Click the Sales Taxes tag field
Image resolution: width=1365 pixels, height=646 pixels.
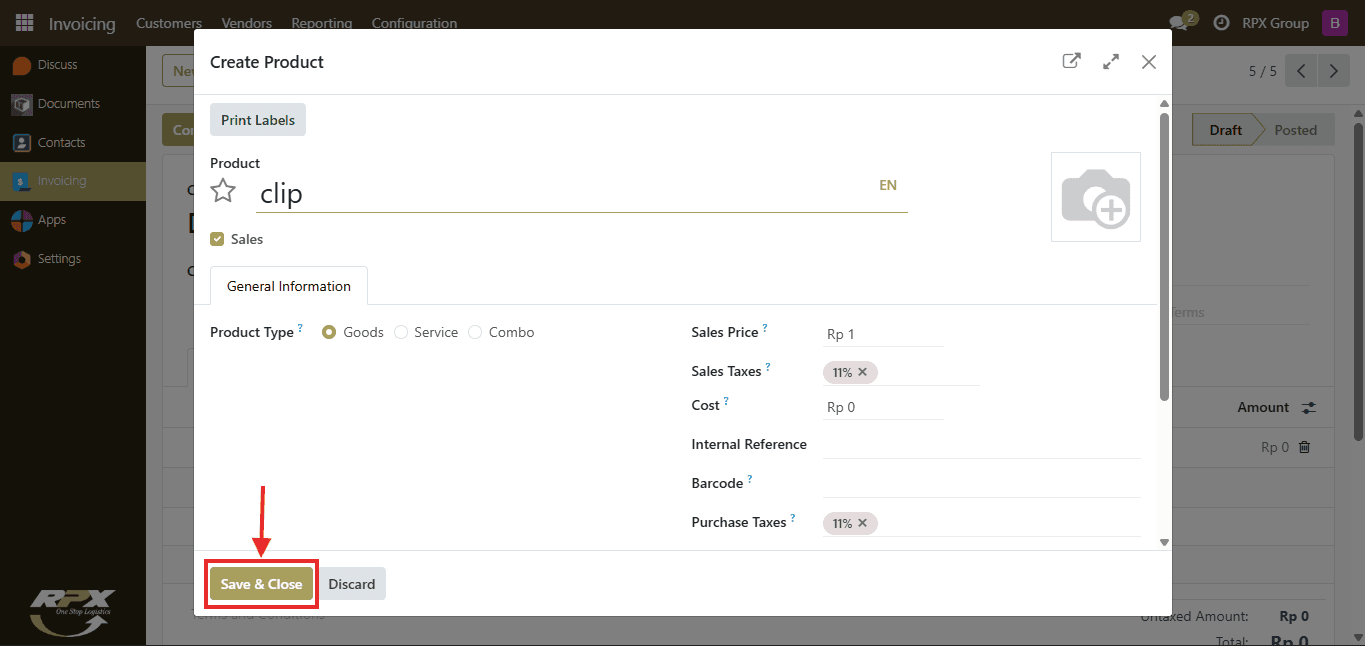coord(901,372)
